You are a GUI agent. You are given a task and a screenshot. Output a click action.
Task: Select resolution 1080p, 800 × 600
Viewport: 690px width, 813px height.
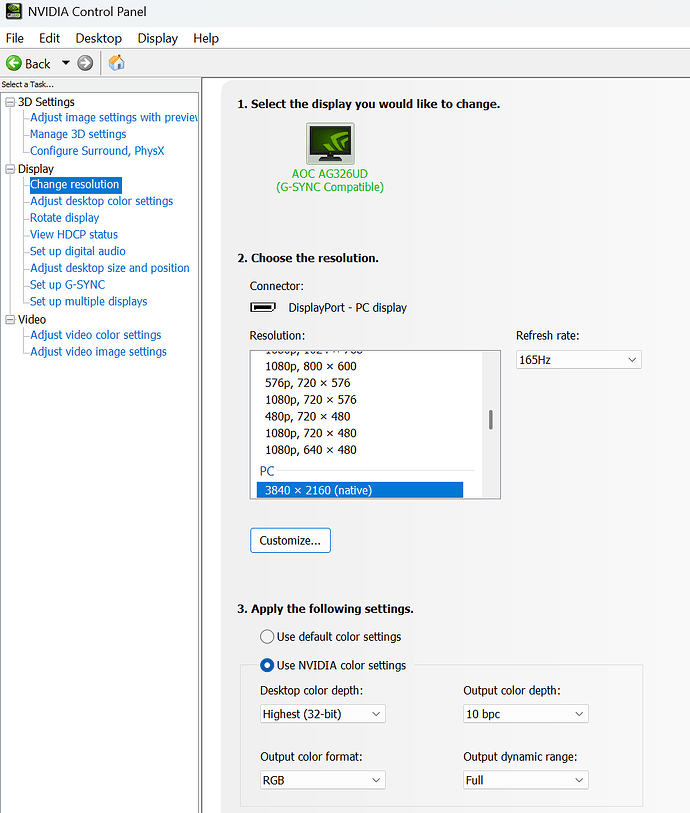tap(311, 367)
